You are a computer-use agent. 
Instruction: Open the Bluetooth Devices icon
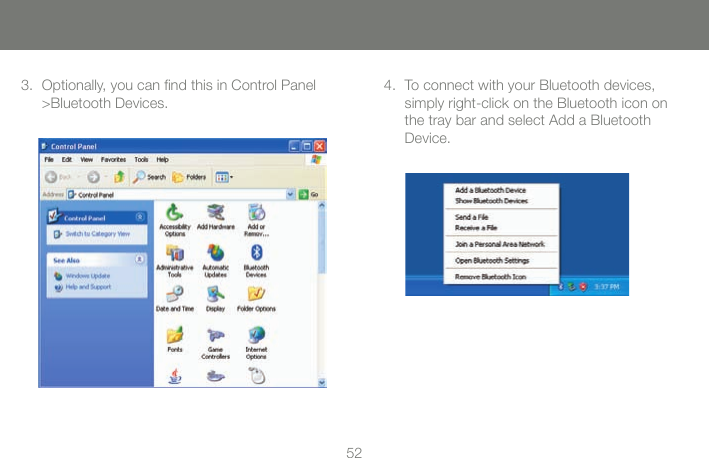256,261
